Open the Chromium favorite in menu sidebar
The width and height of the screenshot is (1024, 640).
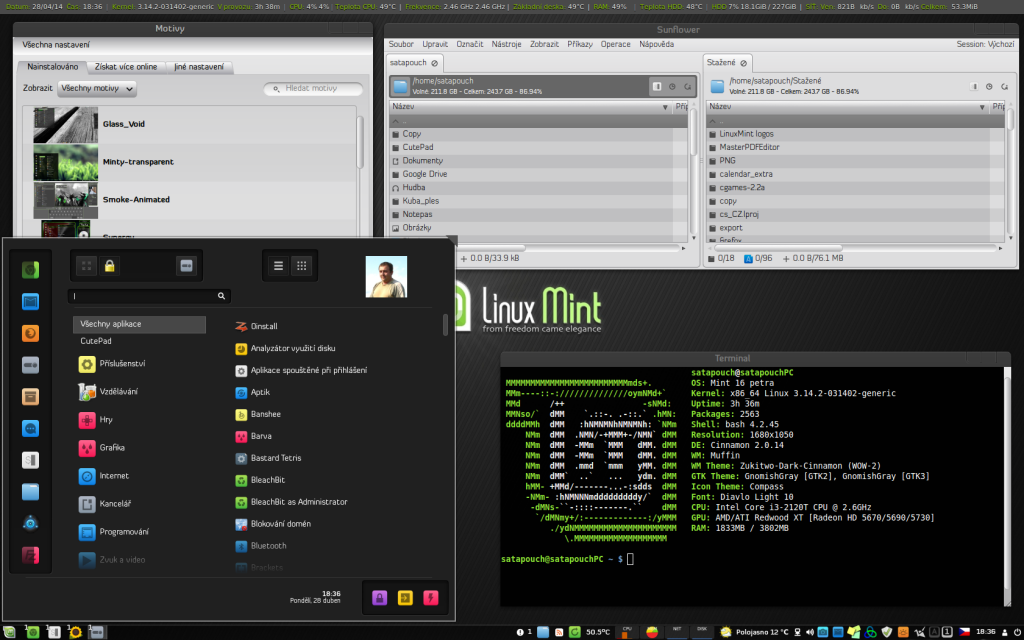[31, 270]
